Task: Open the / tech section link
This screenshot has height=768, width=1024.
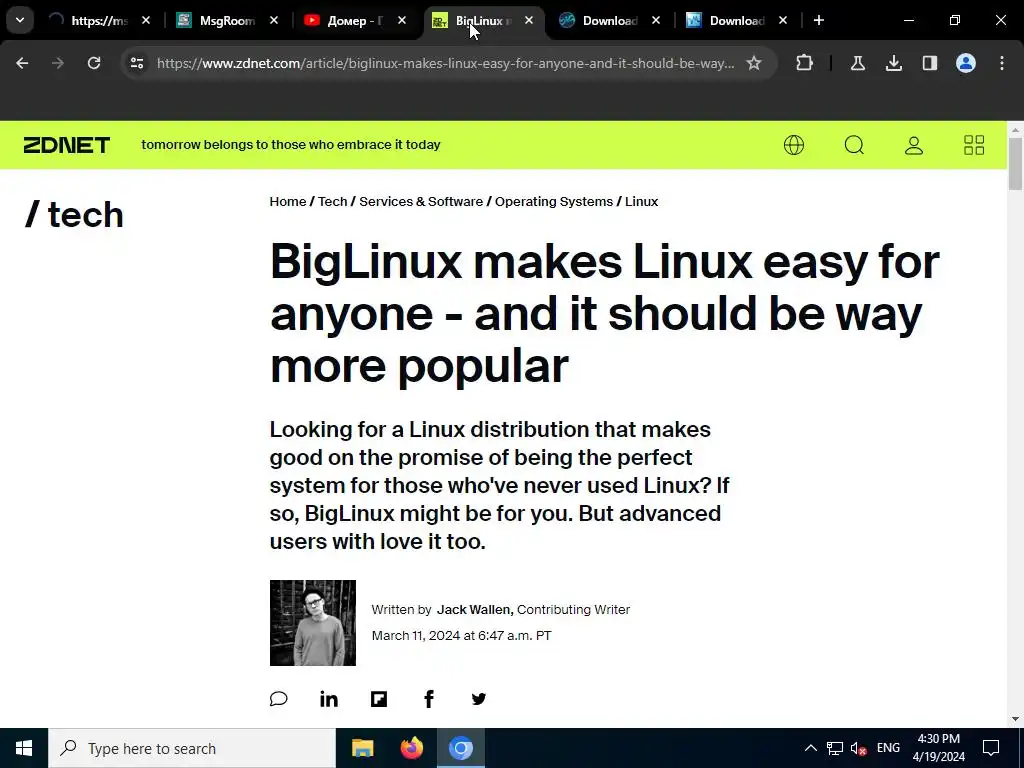Action: [74, 214]
